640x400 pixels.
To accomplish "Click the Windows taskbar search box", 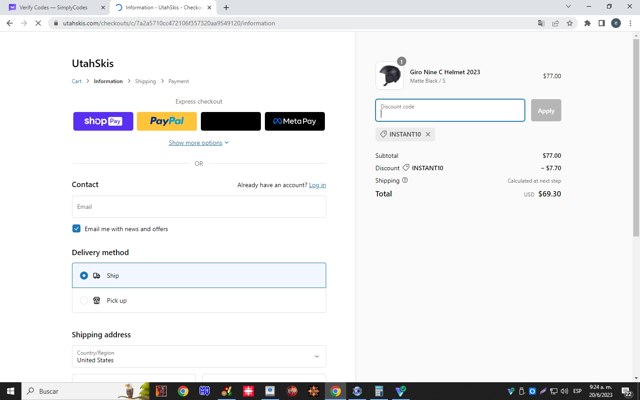I will click(x=86, y=391).
